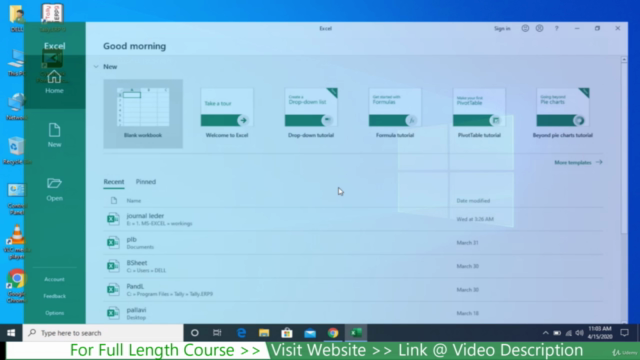Collapse the New section chevron
Screen dimensions: 640x360
pos(96,67)
